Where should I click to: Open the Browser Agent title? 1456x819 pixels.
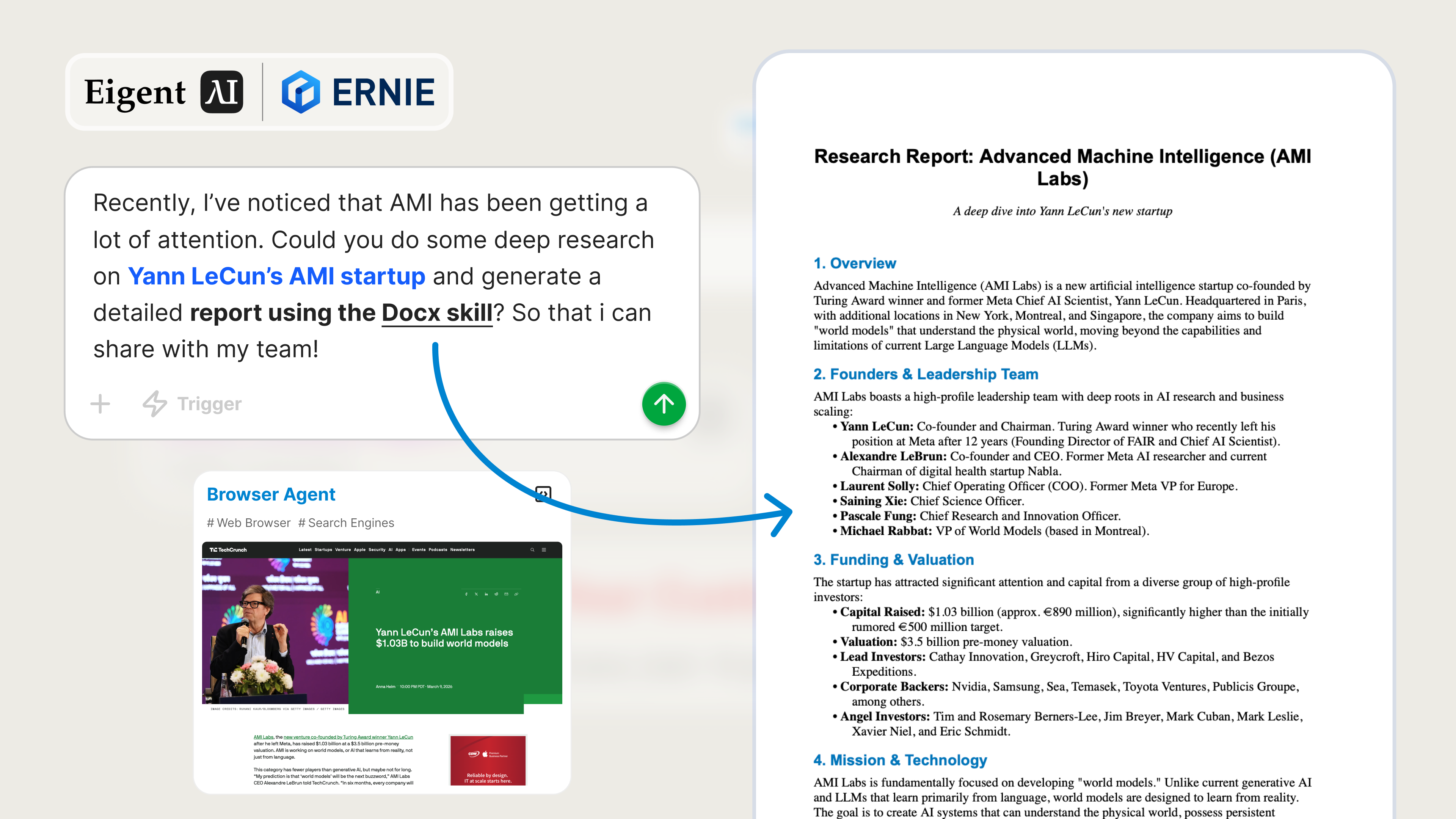(x=271, y=494)
